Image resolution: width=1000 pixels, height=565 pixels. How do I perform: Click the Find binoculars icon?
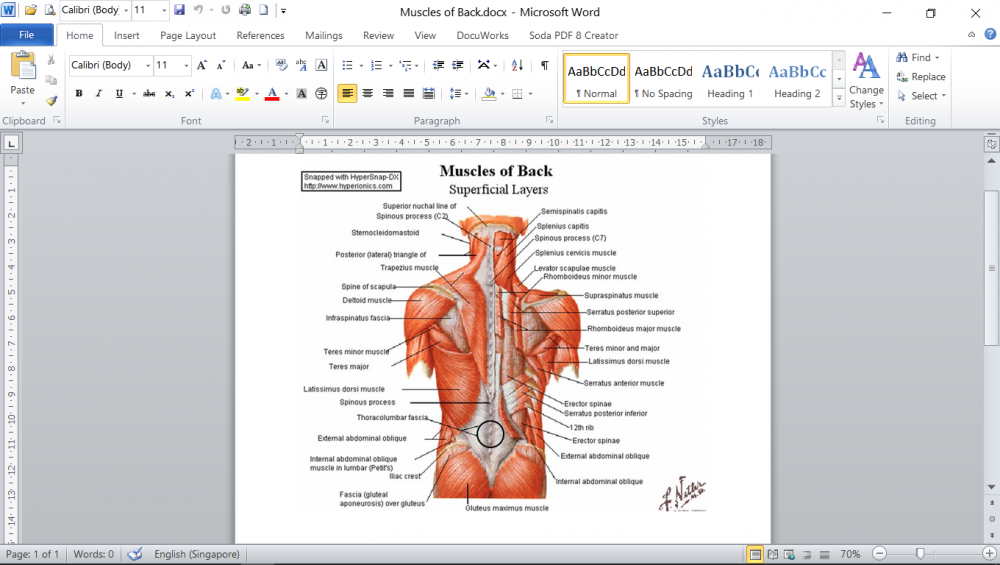(902, 57)
